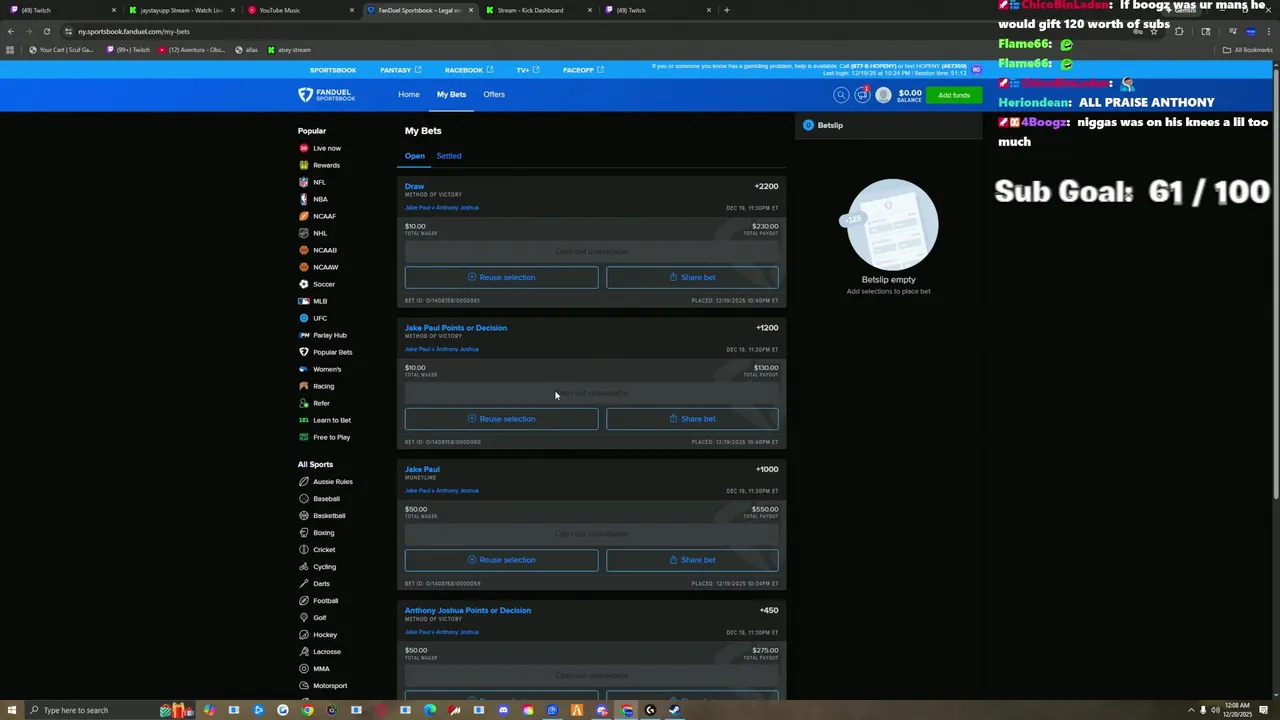
Task: Click the browser address bar
Action: point(600,31)
